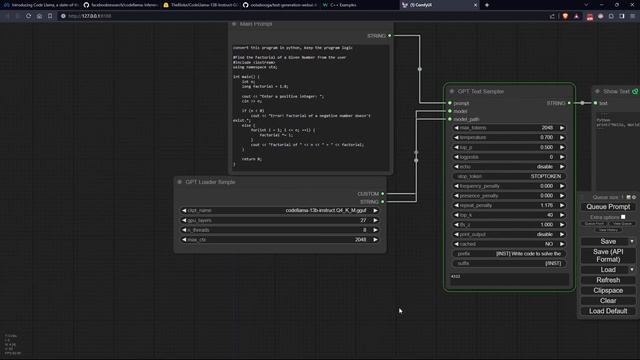Switch to the facebookresearch/codellama GitHub tab

tap(120, 5)
